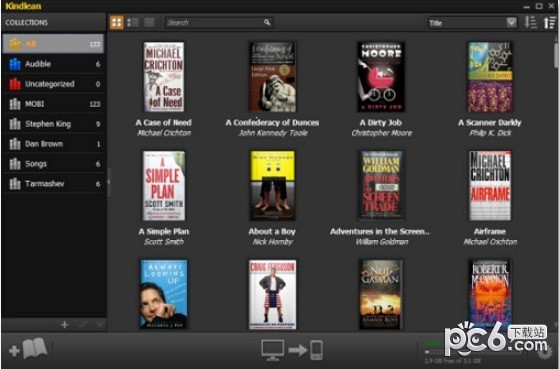559x369 pixels.
Task: Click author name Philip K. Dick
Action: click(490, 133)
